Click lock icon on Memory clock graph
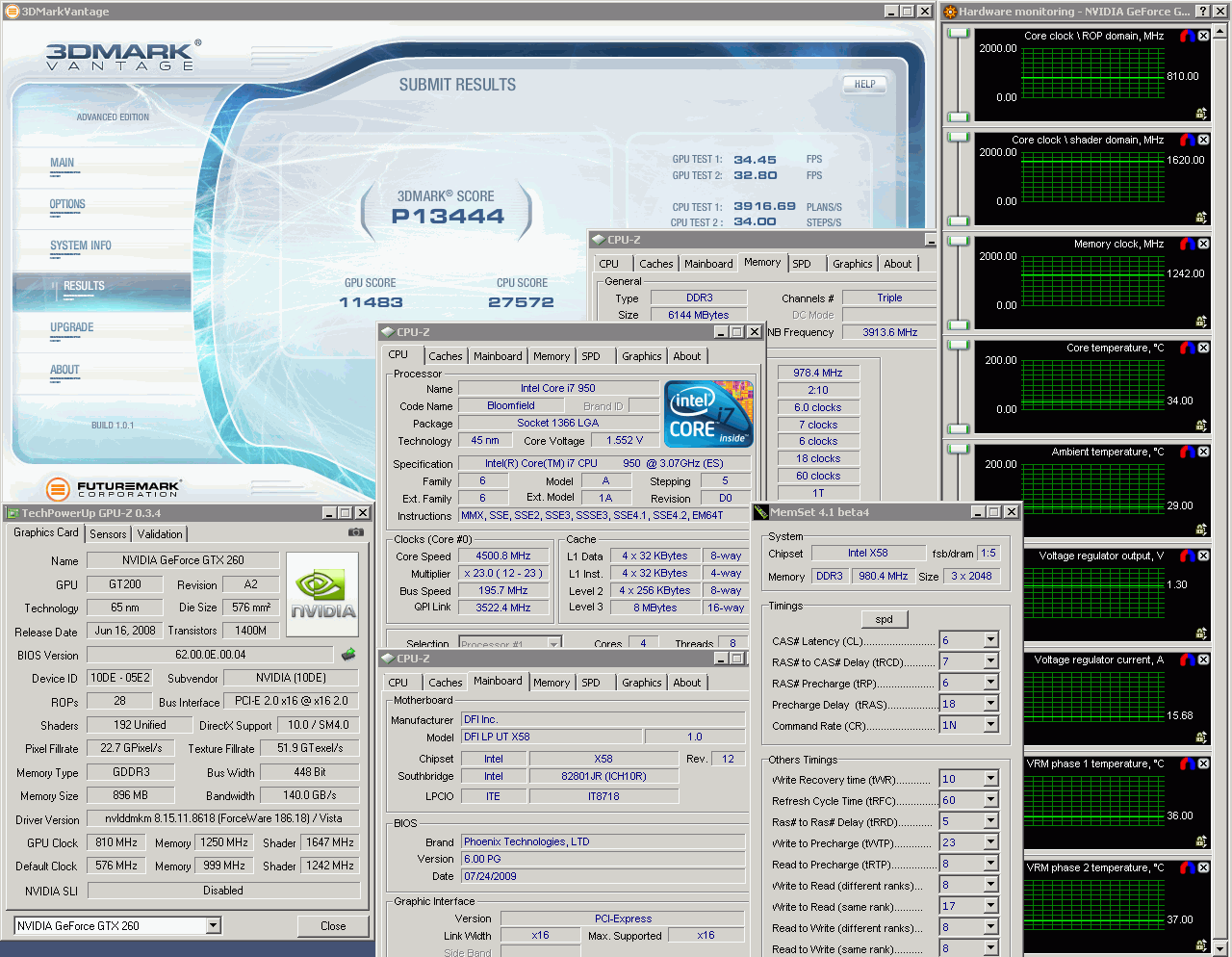Image resolution: width=1232 pixels, height=957 pixels. coord(1201,322)
